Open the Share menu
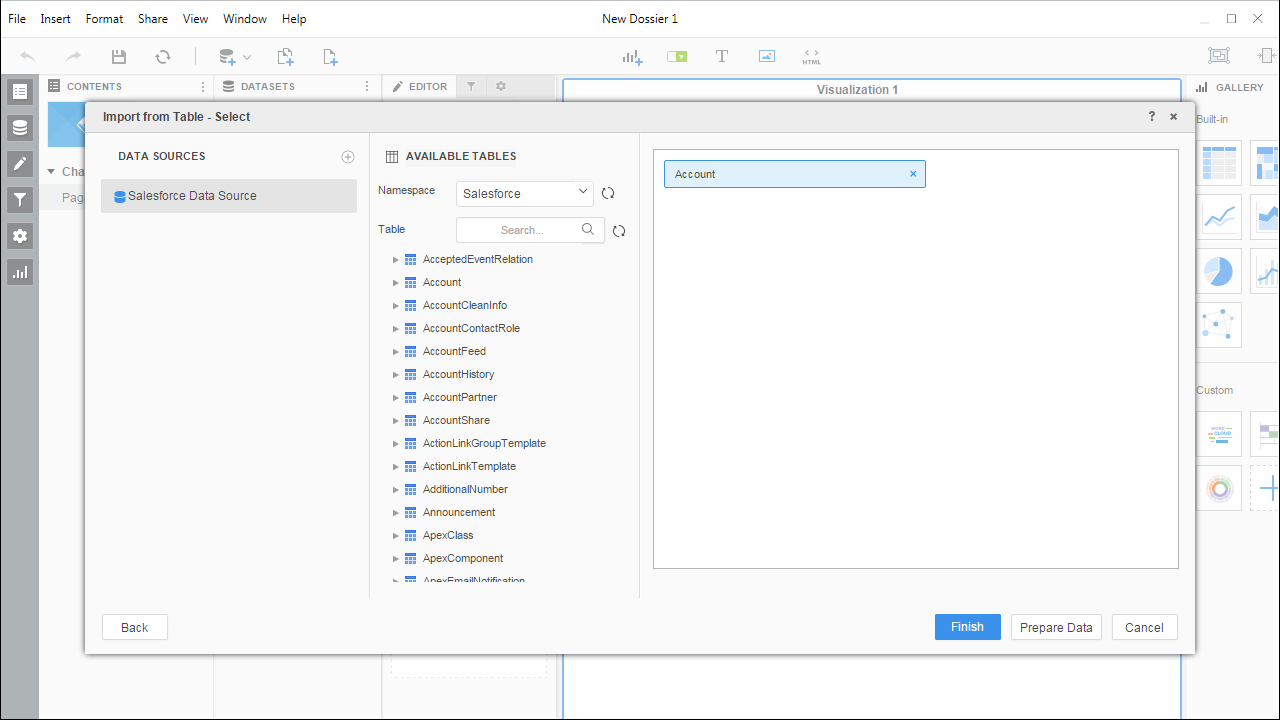Screen dimensions: 1280x720 click(152, 18)
